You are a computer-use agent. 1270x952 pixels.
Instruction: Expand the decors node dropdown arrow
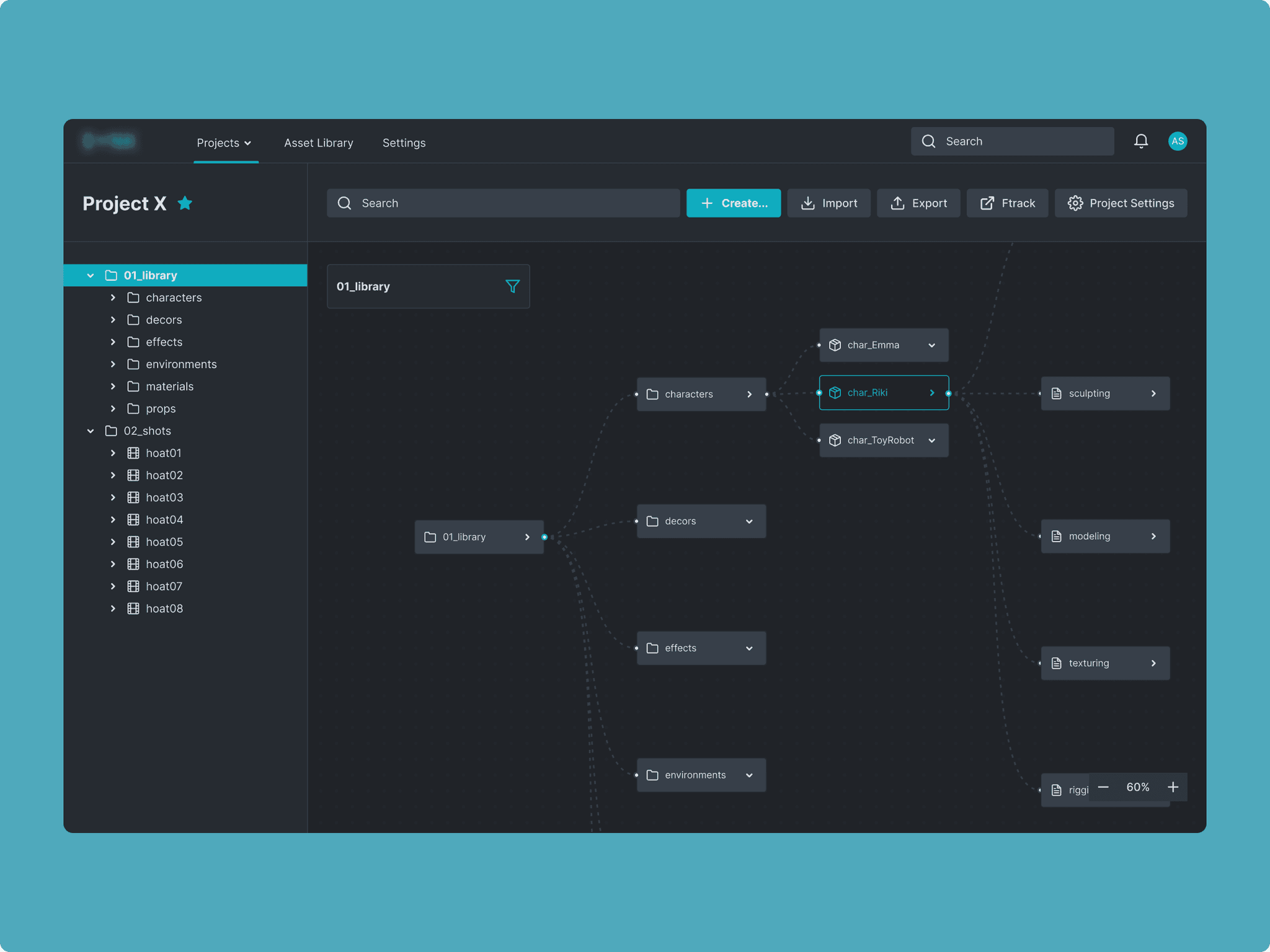[749, 521]
